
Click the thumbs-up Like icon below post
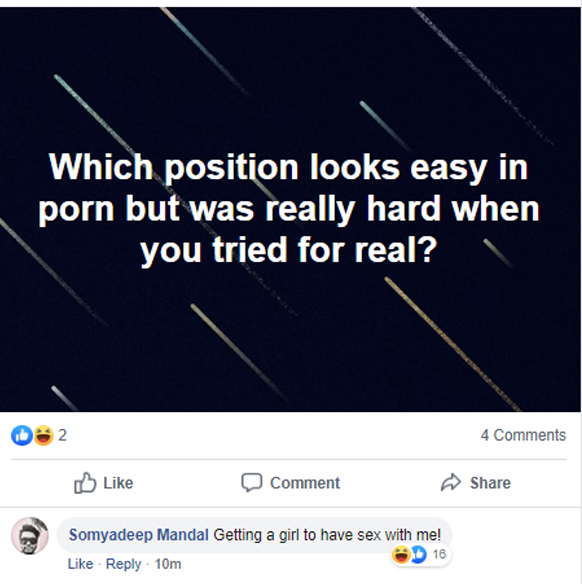click(x=85, y=483)
